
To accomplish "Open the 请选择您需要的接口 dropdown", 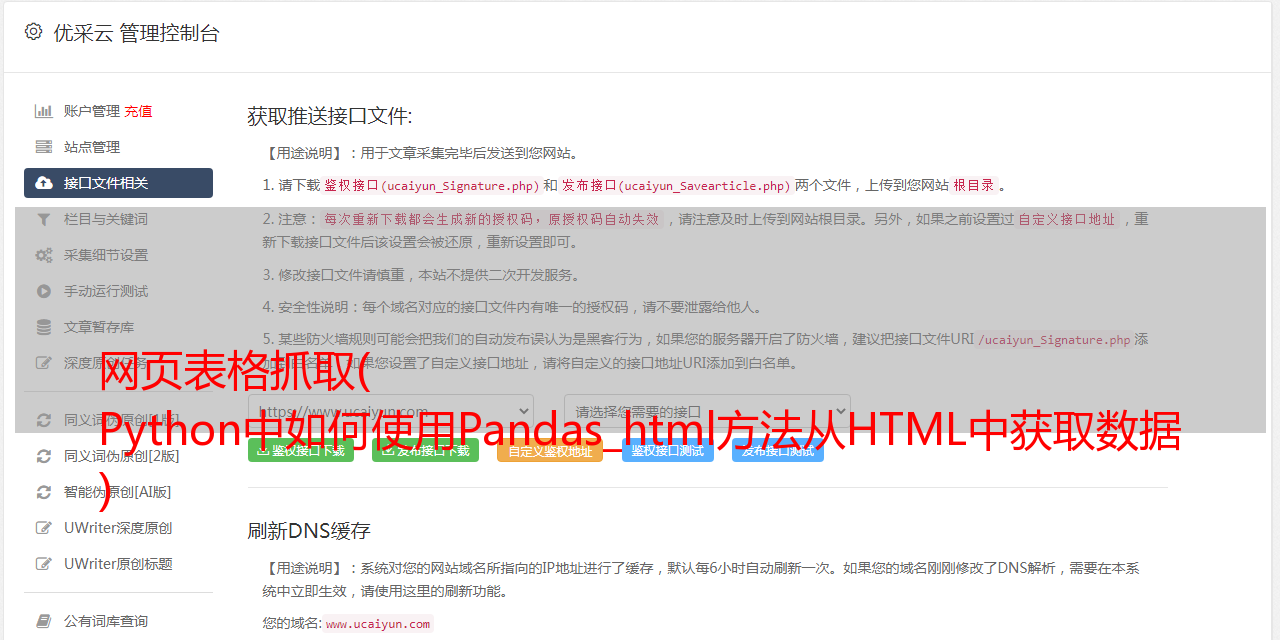I will [708, 411].
